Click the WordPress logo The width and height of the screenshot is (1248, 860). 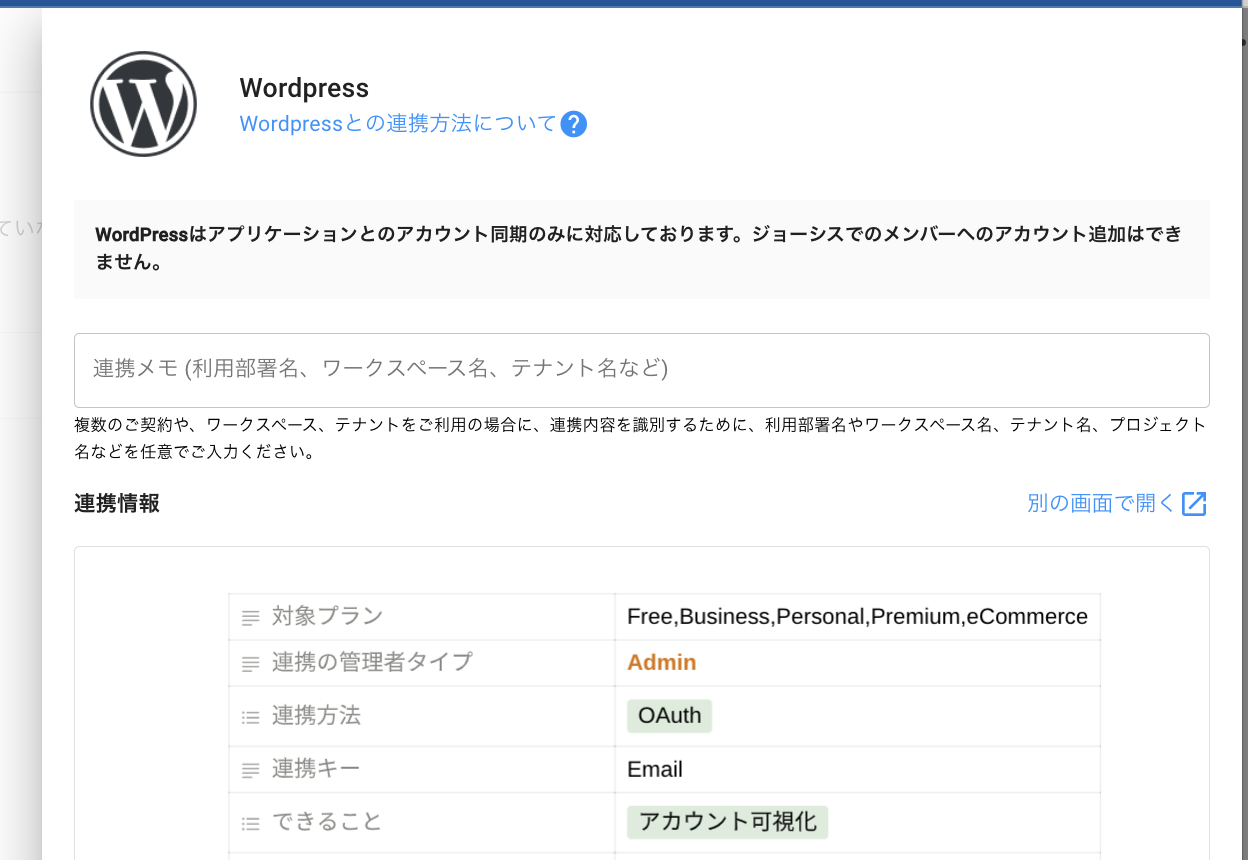pyautogui.click(x=143, y=104)
